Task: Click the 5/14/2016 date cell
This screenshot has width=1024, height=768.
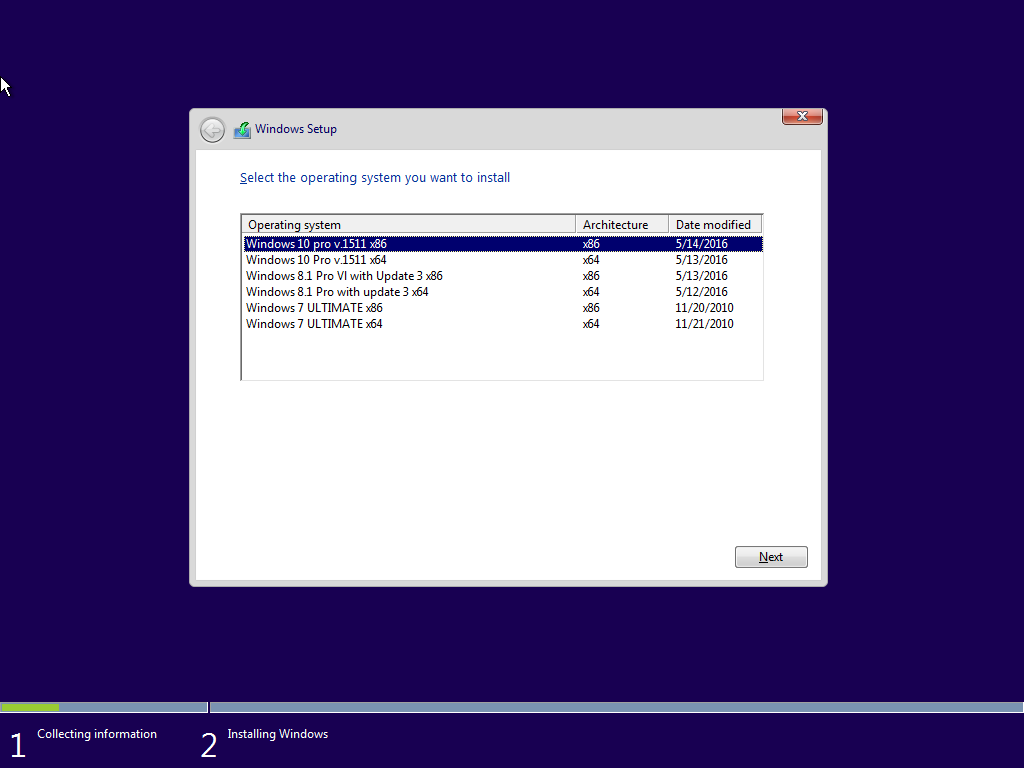Action: 701,244
